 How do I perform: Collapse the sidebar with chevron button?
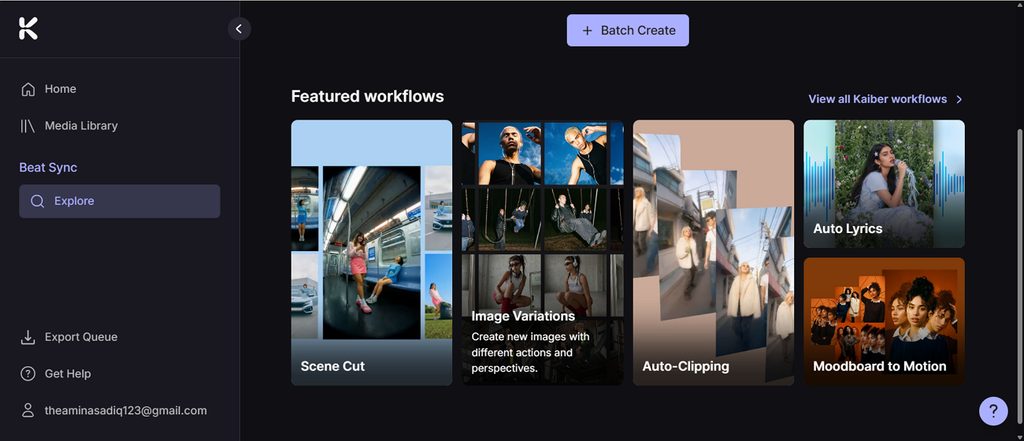(x=239, y=29)
